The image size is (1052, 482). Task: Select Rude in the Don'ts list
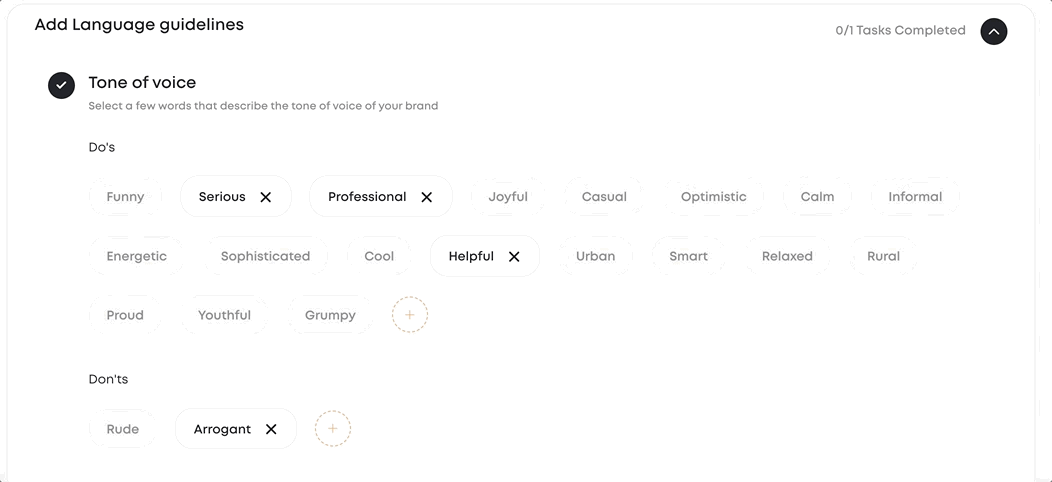(x=123, y=429)
